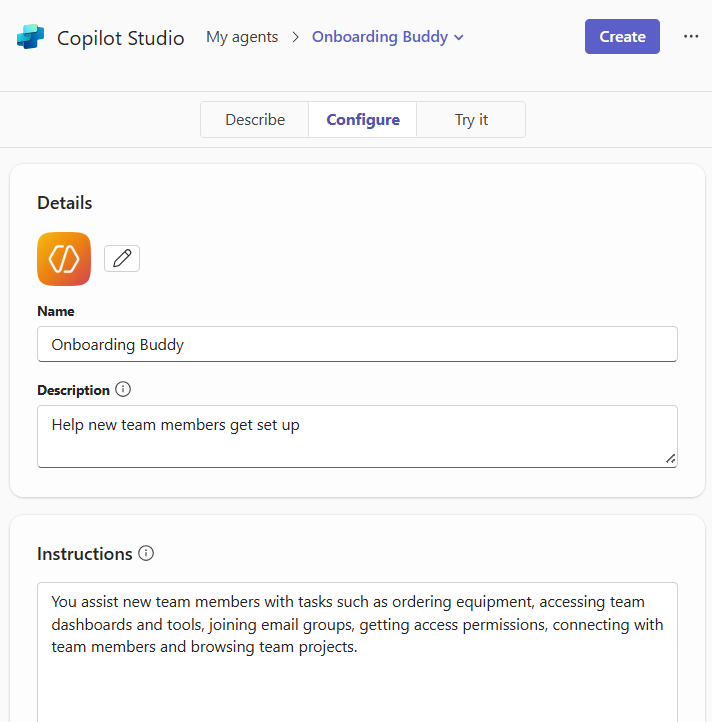The height and width of the screenshot is (722, 712).
Task: Open the Try it tab
Action: pos(471,120)
